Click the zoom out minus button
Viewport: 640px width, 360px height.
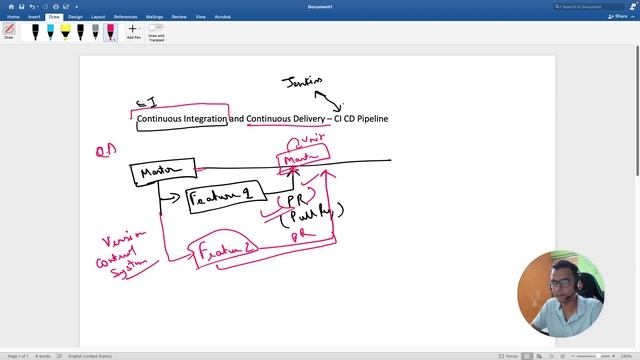tap(573, 356)
